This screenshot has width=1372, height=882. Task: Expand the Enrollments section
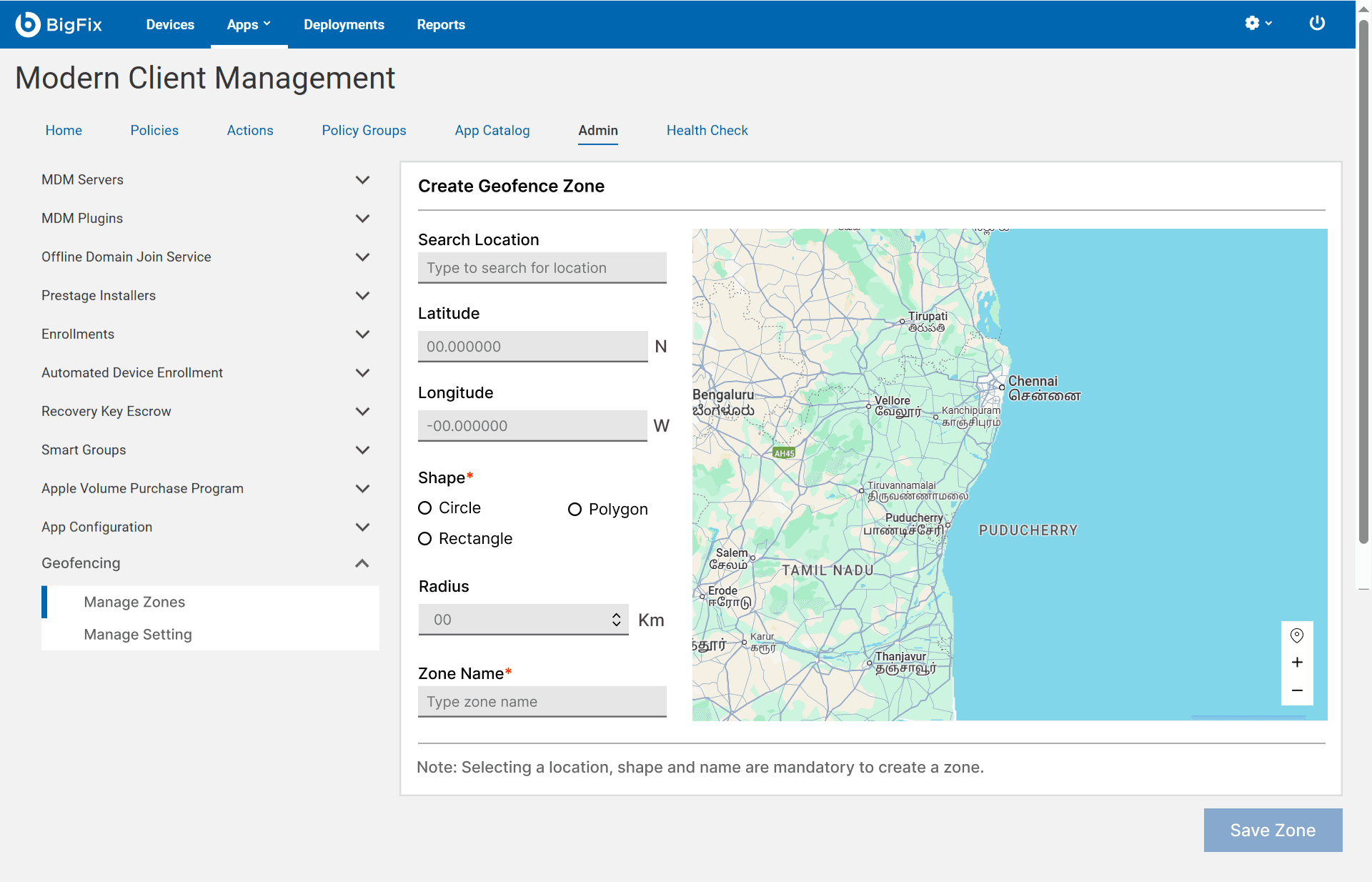pos(362,334)
